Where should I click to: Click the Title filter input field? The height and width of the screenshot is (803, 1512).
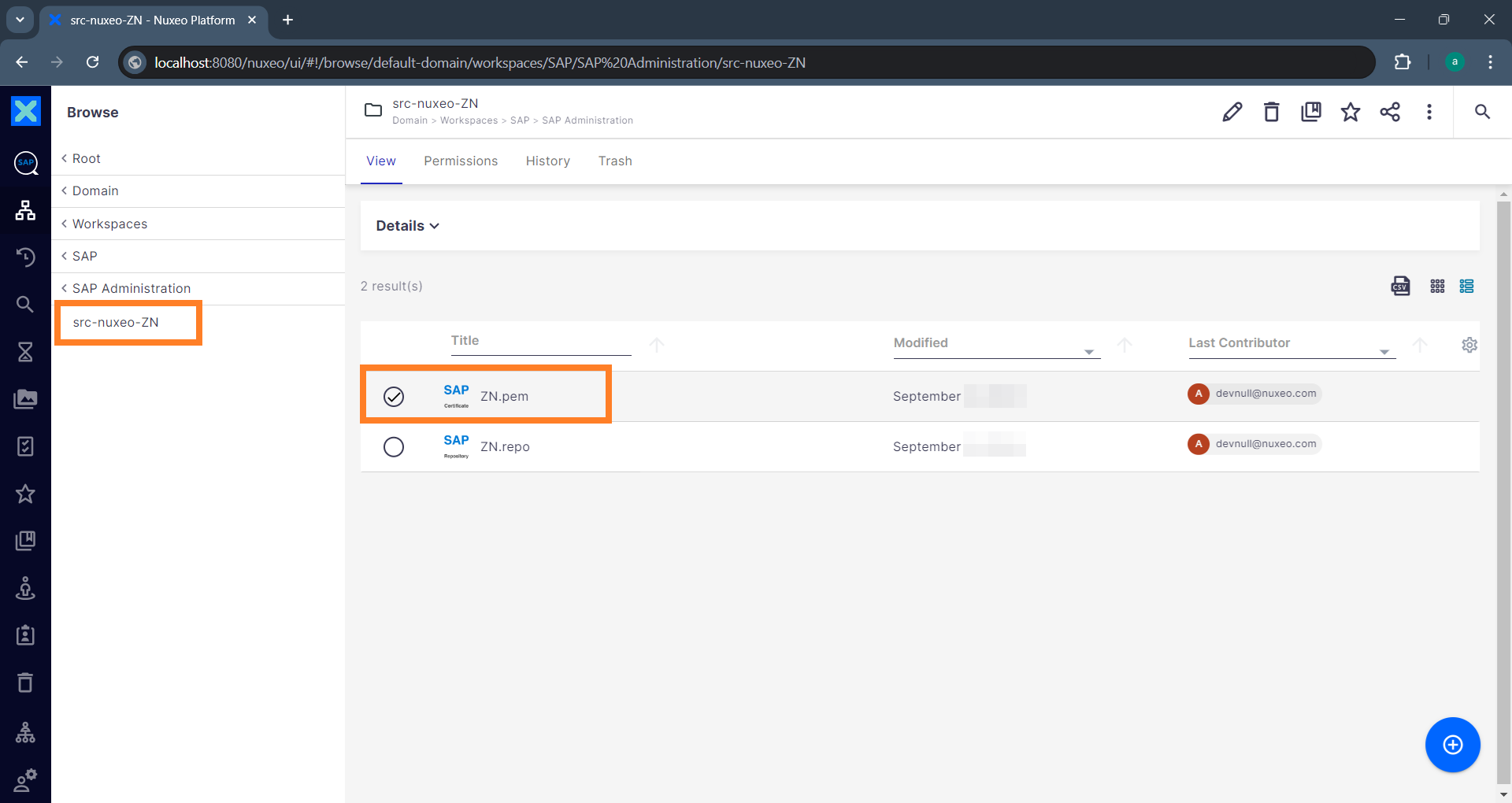tap(541, 342)
